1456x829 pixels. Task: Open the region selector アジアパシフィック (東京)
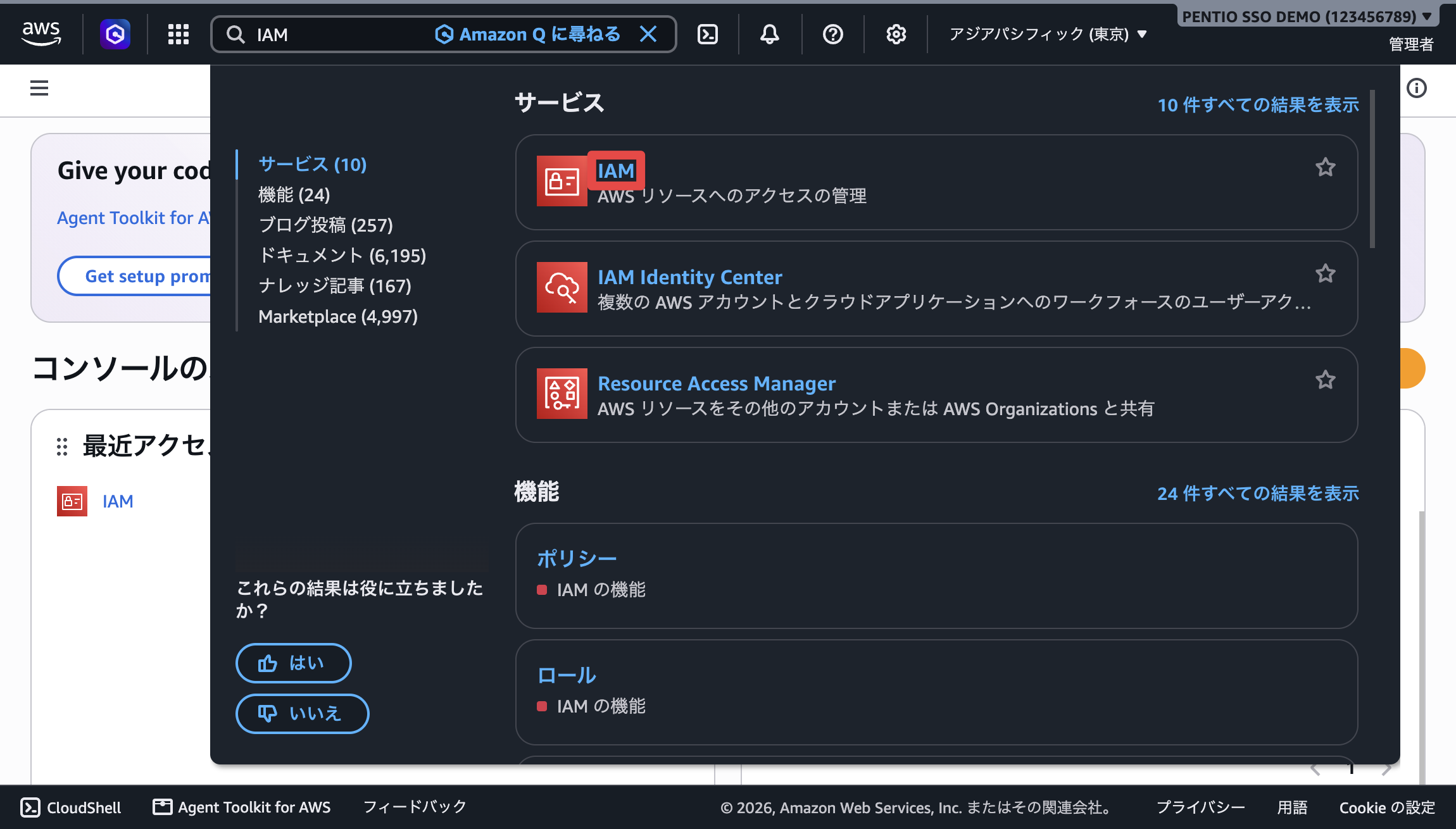pos(1048,34)
